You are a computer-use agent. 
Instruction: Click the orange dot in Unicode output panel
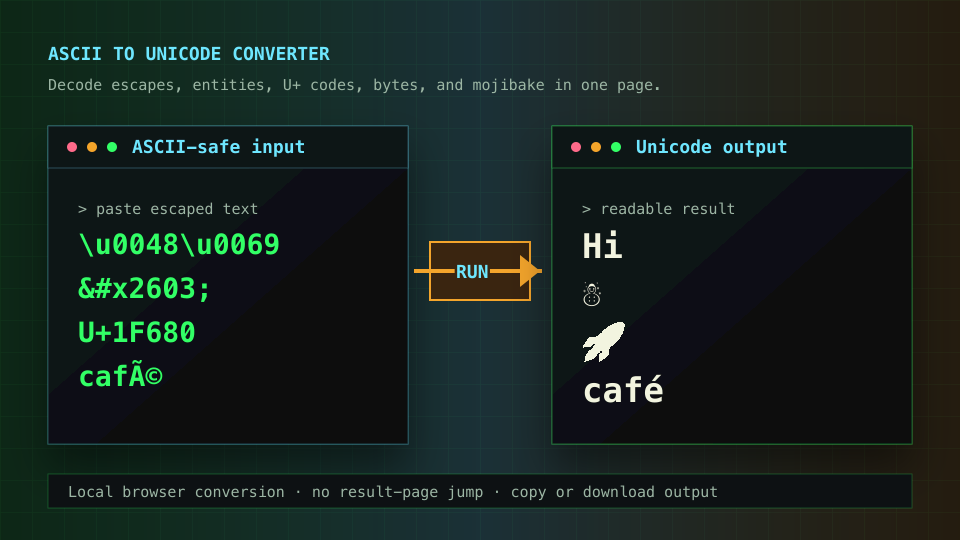point(596,147)
